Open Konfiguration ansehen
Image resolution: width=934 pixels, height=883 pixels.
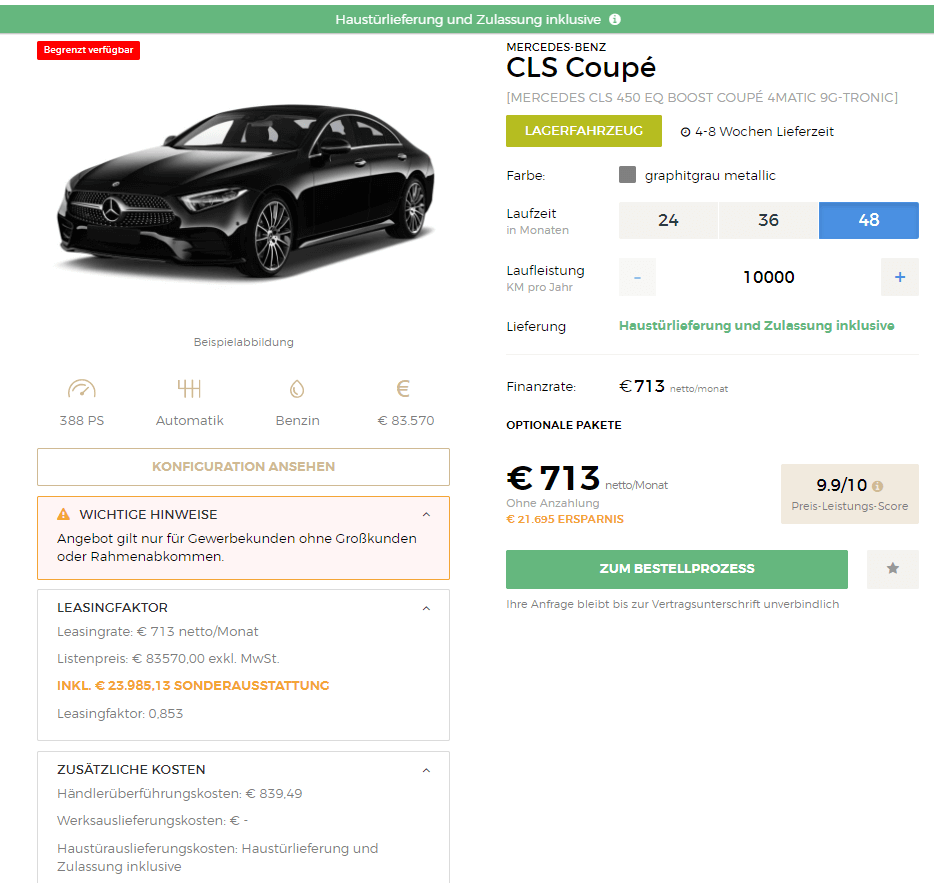244,467
